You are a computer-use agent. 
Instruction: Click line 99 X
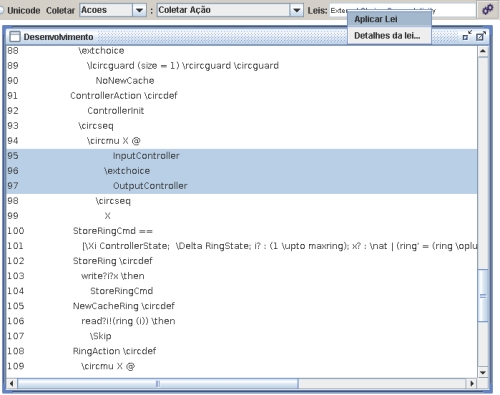tap(107, 216)
